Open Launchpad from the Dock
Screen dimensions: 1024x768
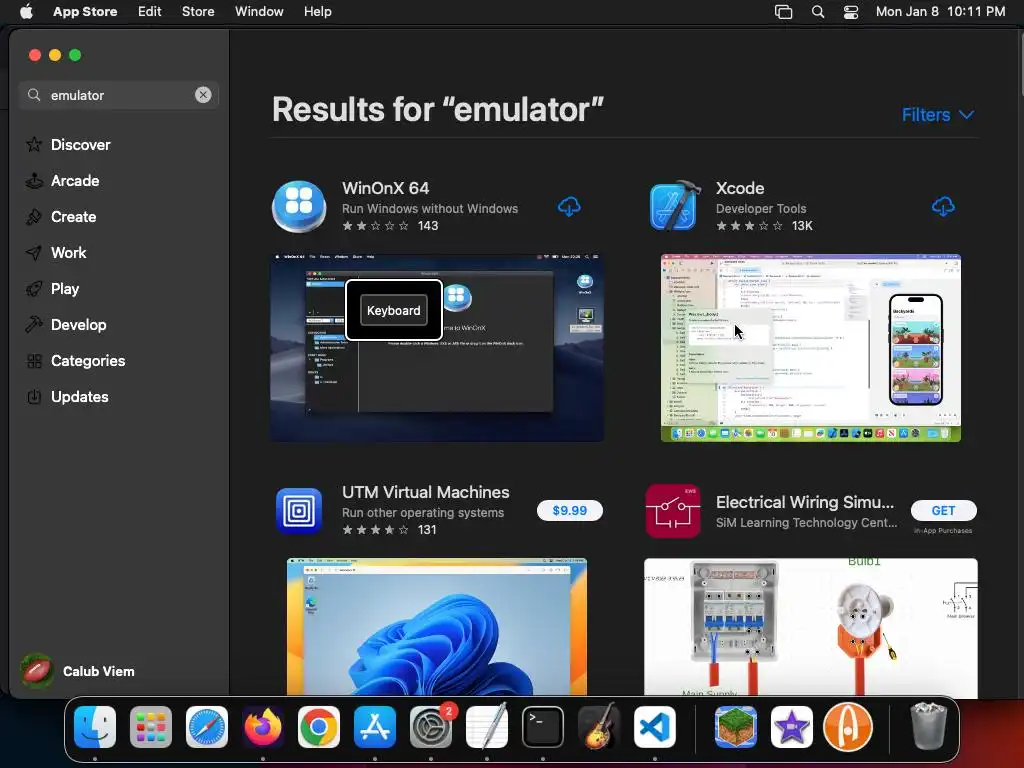(151, 727)
